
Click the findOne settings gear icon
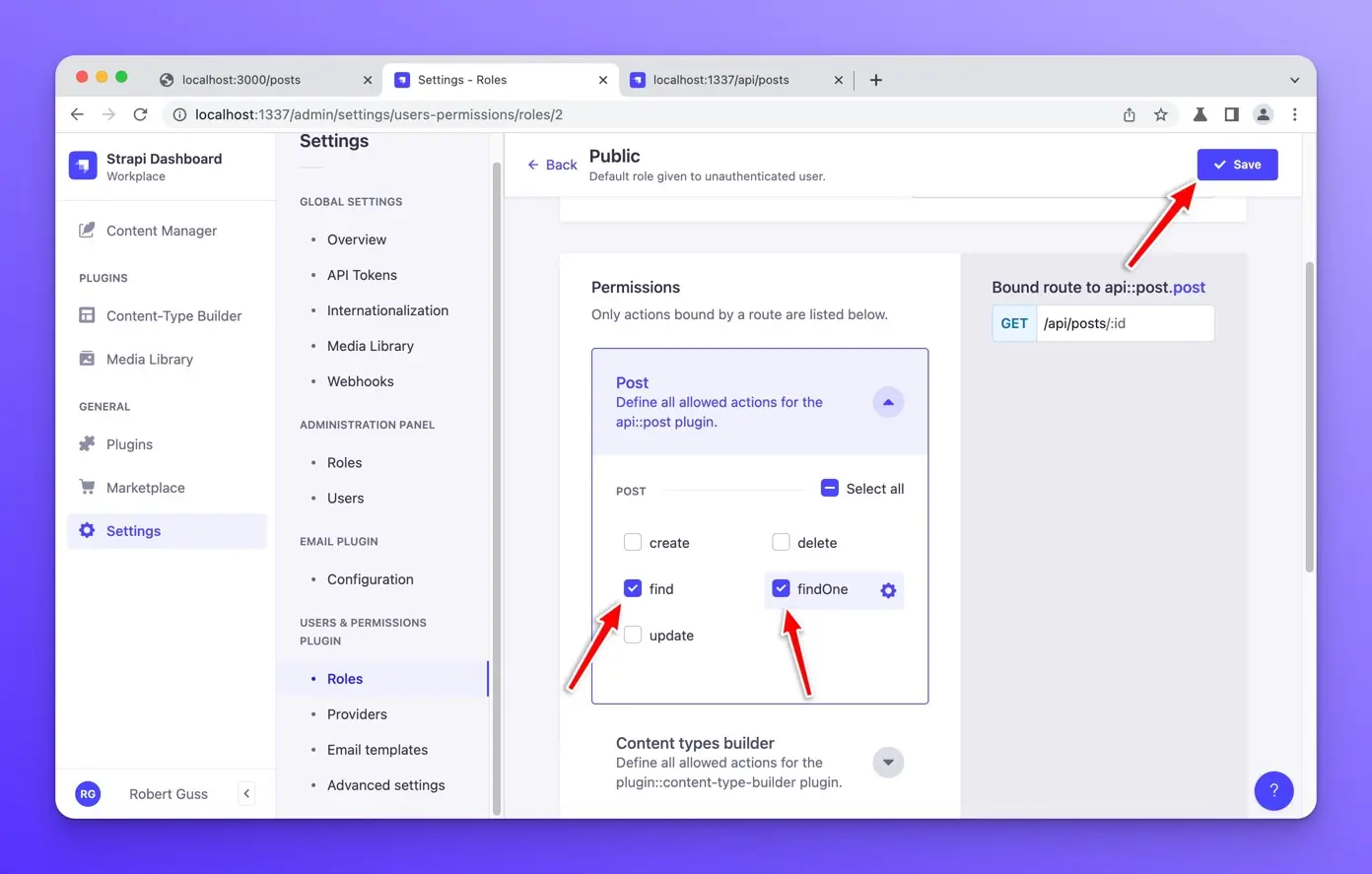888,590
